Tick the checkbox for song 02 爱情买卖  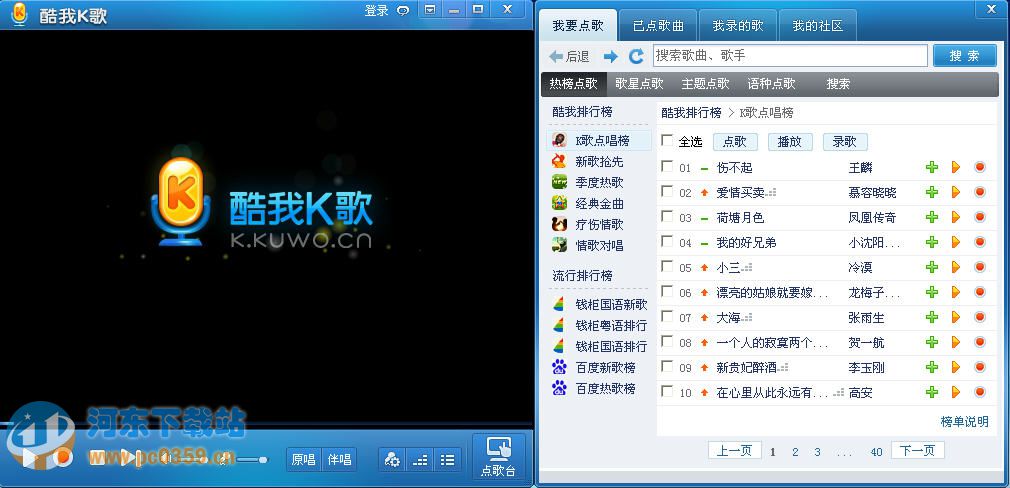pos(667,191)
